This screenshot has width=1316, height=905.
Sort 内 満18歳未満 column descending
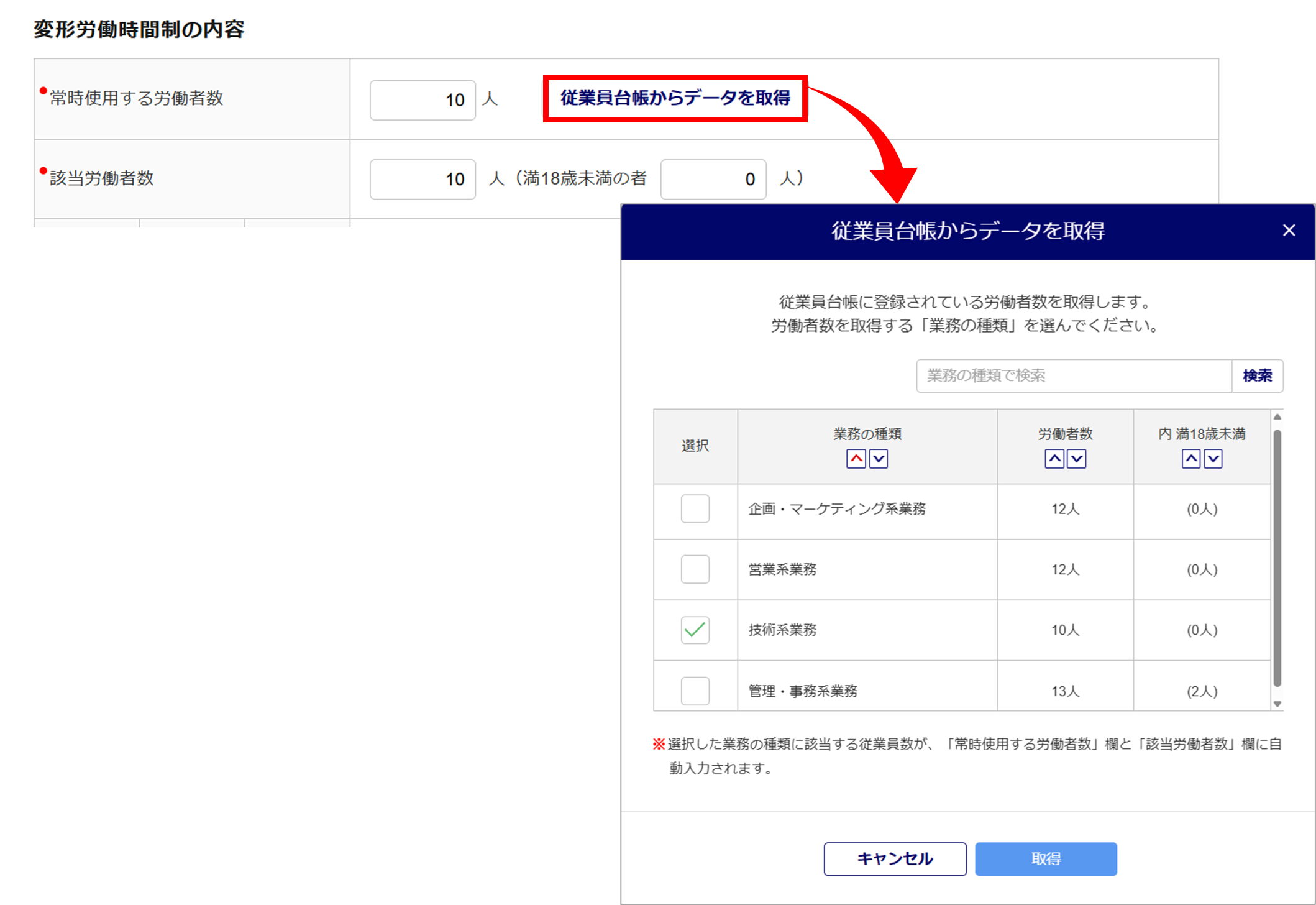(x=1213, y=459)
